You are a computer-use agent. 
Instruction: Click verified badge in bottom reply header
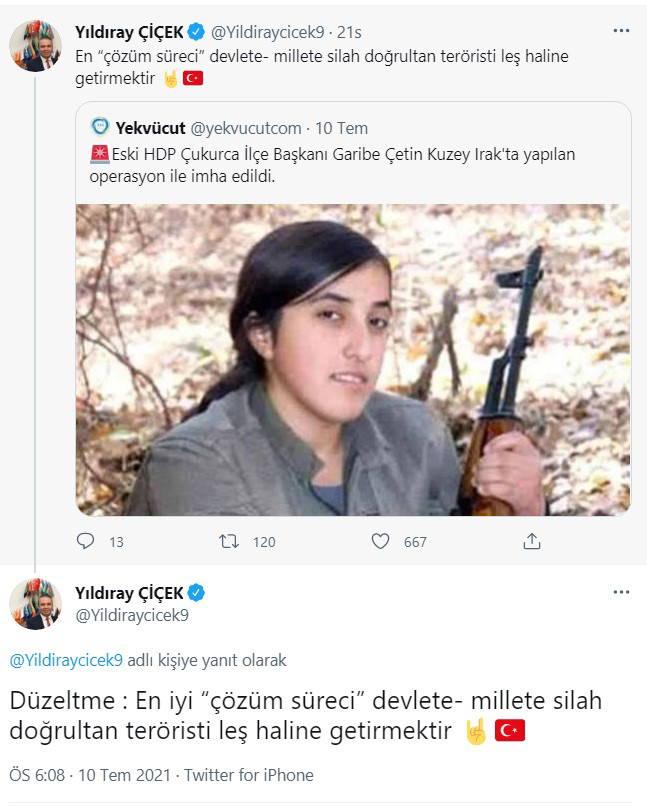[x=197, y=593]
